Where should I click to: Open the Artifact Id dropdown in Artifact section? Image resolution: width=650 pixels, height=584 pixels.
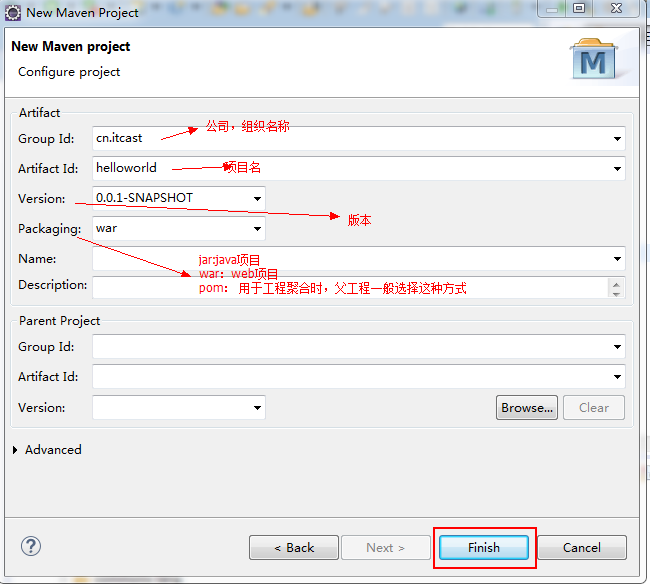(617, 169)
